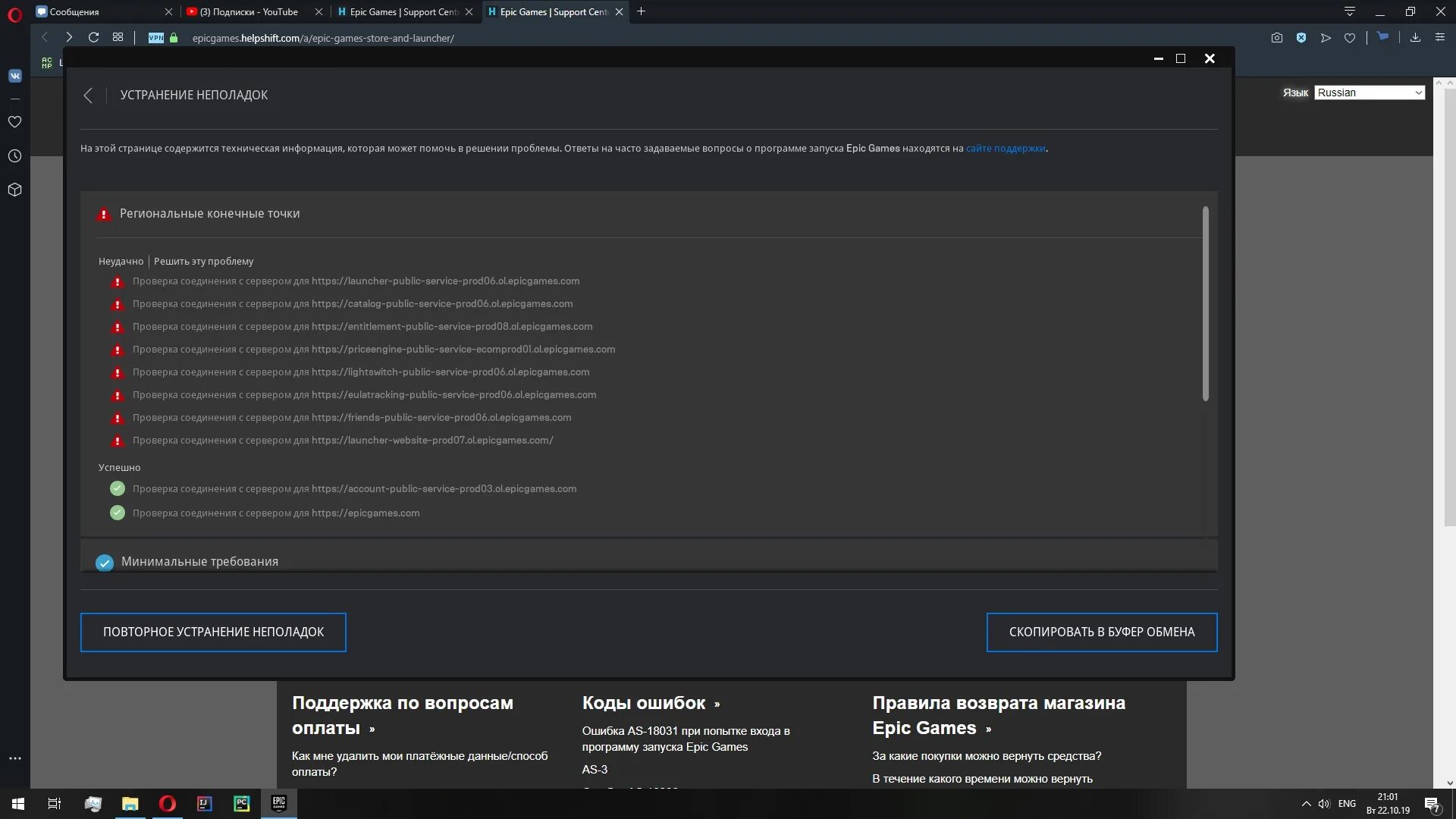The image size is (1456, 819).
Task: Reload page with refresh icon
Action: (x=93, y=37)
